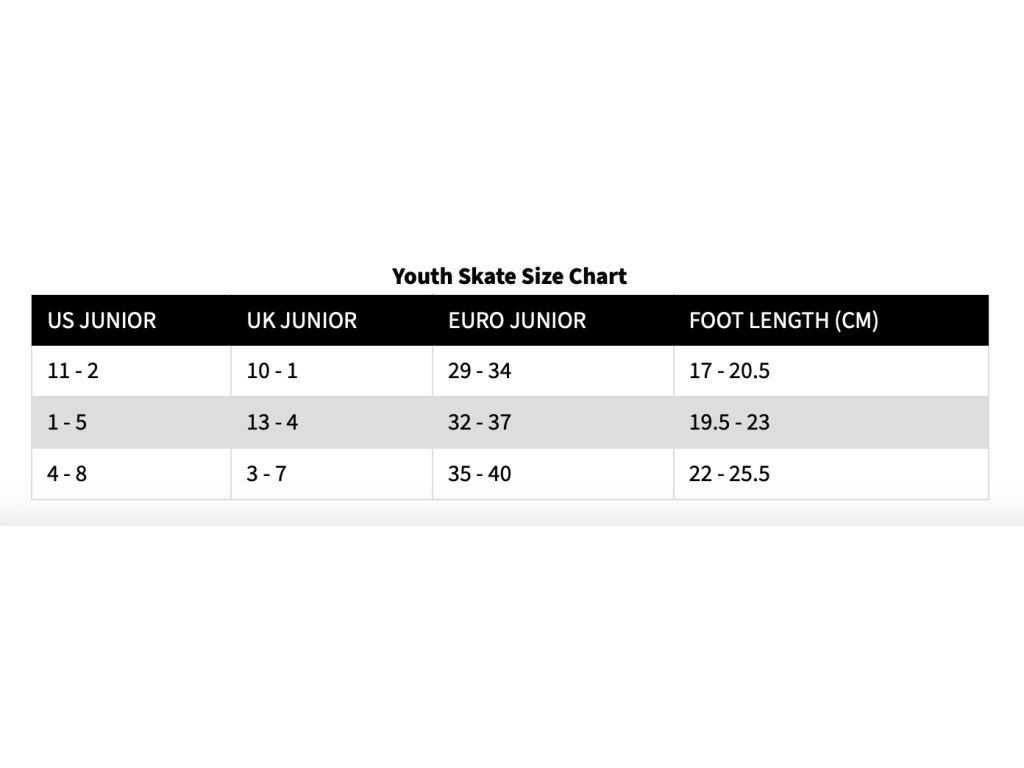Click the Youth Skate Size Chart title
The width and height of the screenshot is (1024, 768).
point(509,276)
